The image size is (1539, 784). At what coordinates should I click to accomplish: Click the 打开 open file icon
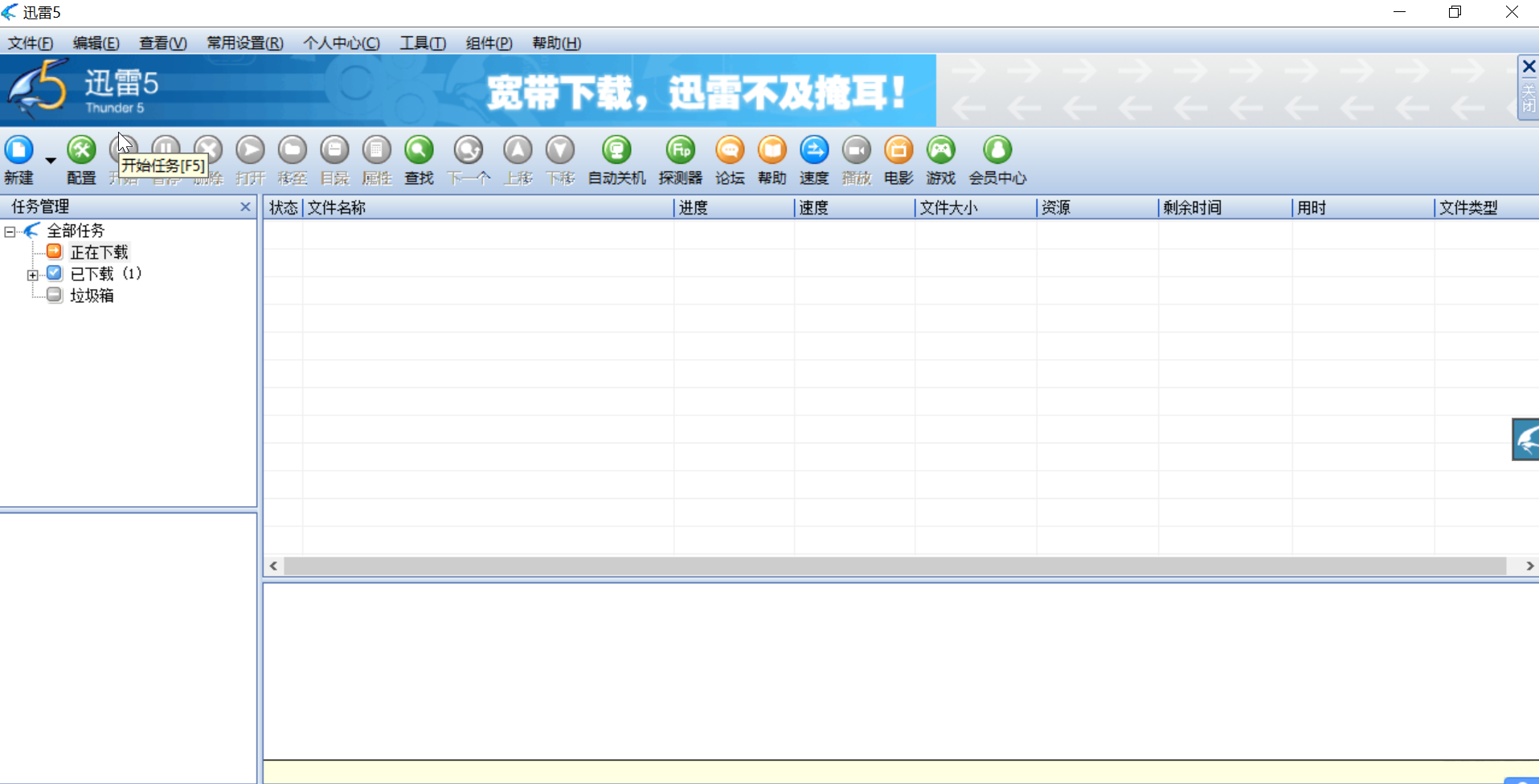point(251,150)
